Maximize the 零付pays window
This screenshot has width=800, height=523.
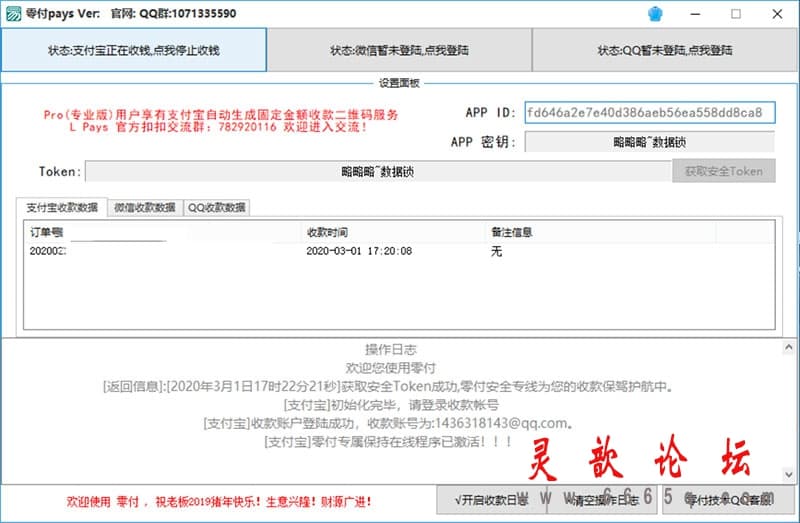click(x=736, y=14)
